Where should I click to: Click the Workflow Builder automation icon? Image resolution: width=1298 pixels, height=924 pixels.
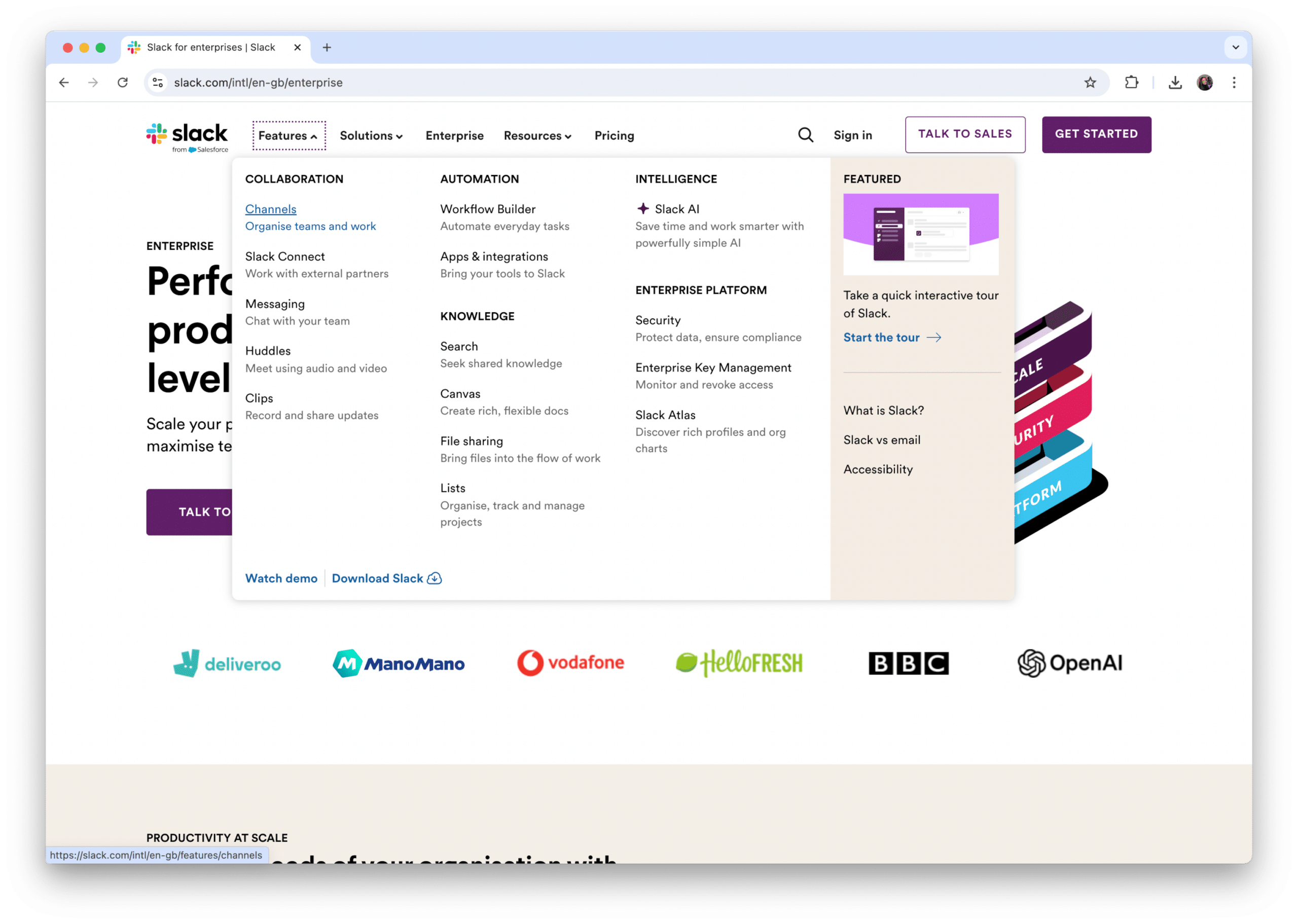489,208
